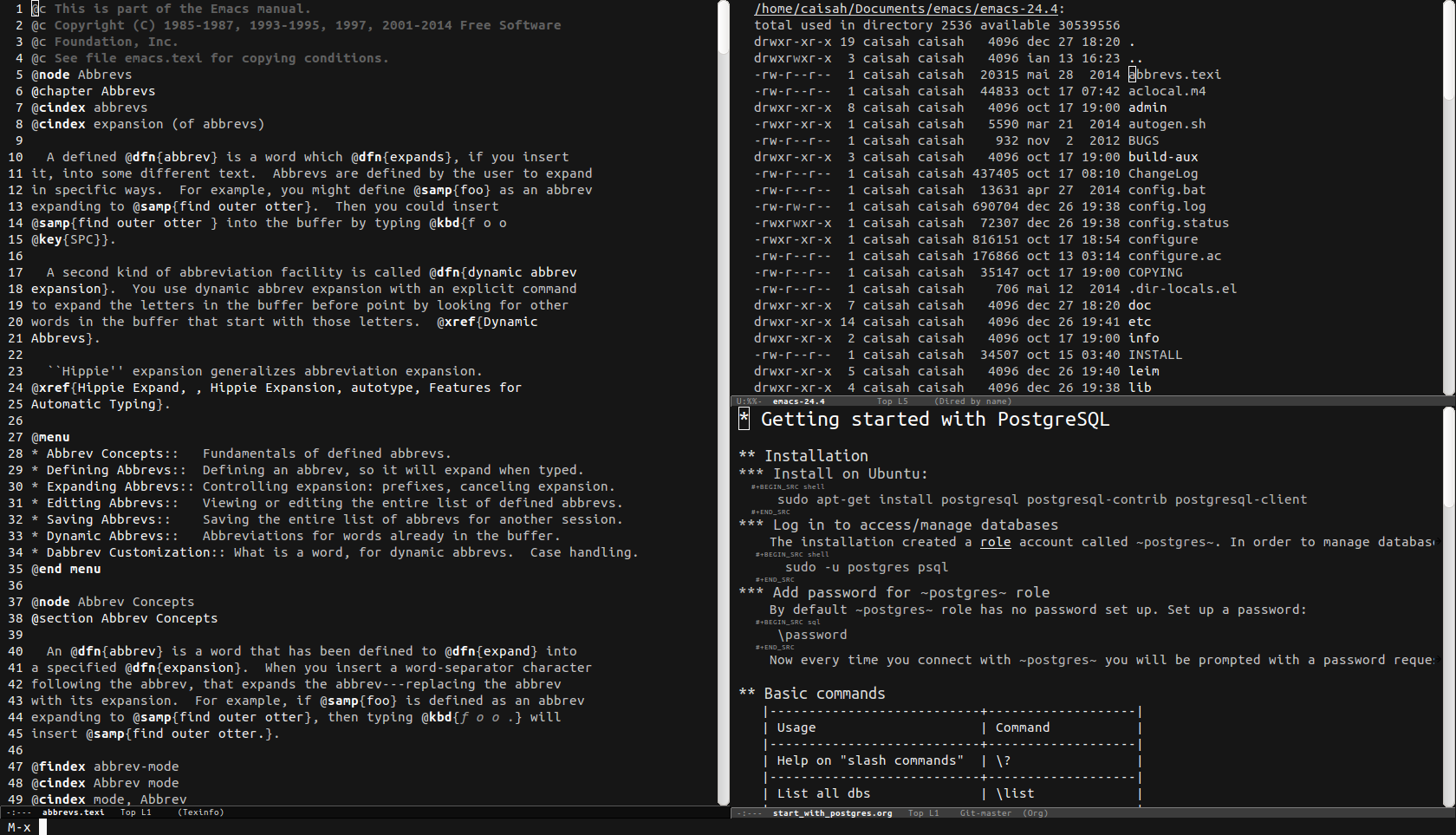Click 'Saving Abbrevs::' texinfo menu entry
The width and height of the screenshot is (1456, 835).
coord(108,519)
